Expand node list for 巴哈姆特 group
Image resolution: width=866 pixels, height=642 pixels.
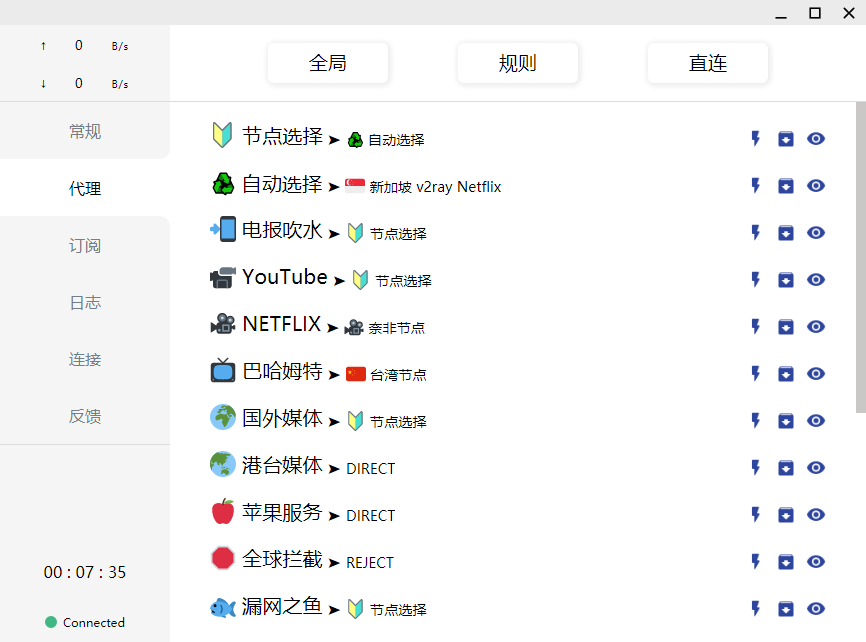click(786, 373)
